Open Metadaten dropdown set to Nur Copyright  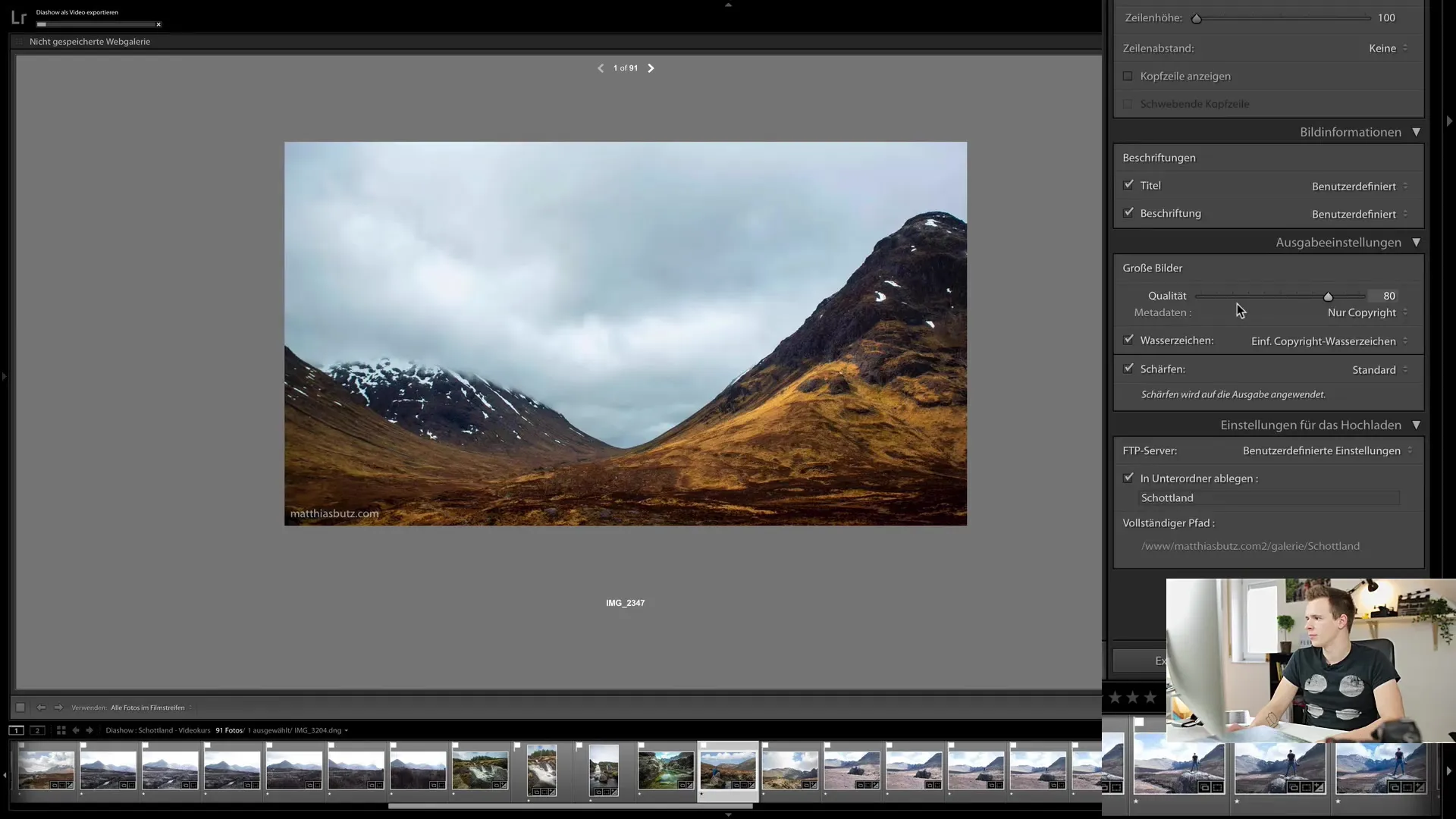[x=1362, y=312]
